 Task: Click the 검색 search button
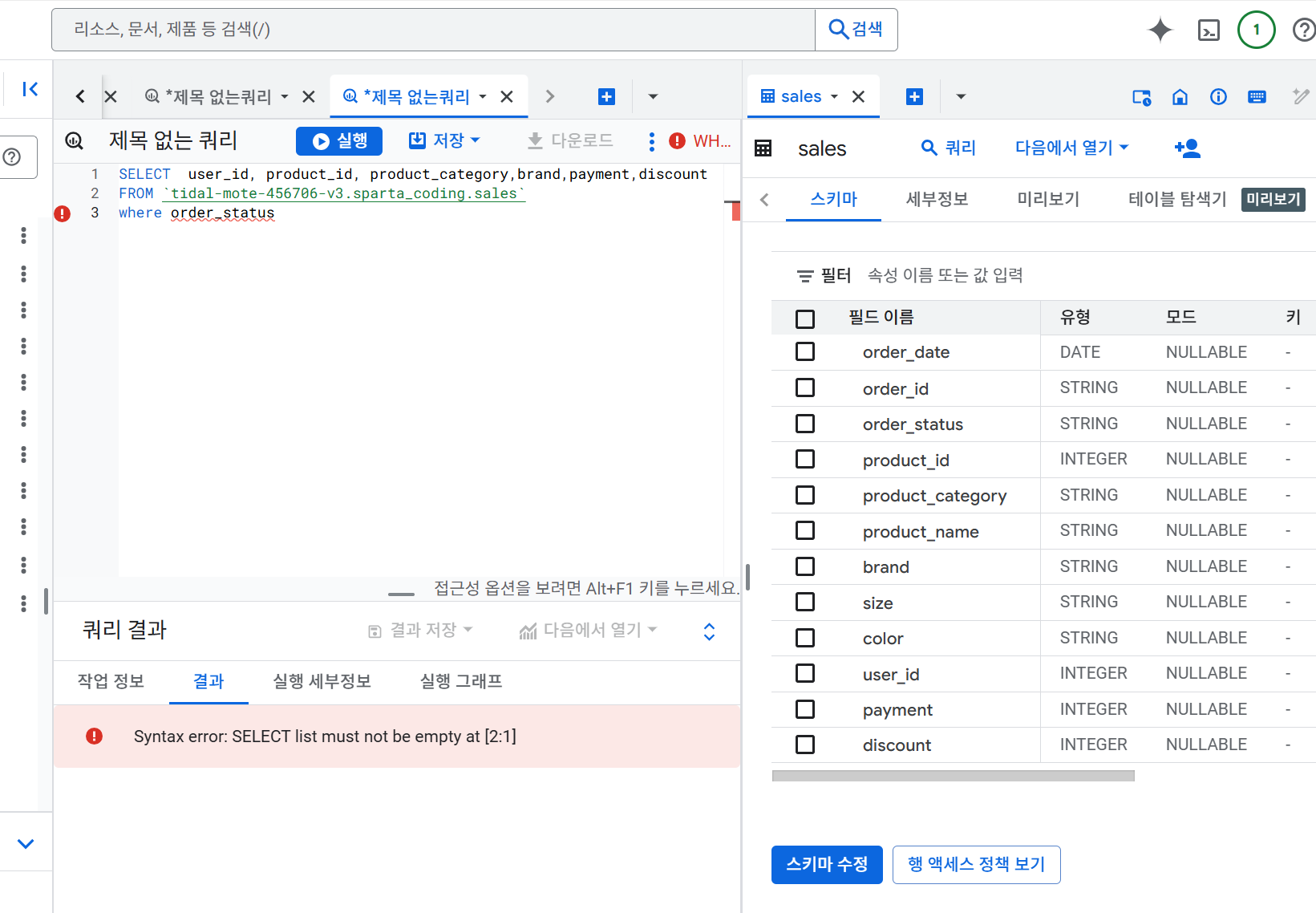point(856,30)
